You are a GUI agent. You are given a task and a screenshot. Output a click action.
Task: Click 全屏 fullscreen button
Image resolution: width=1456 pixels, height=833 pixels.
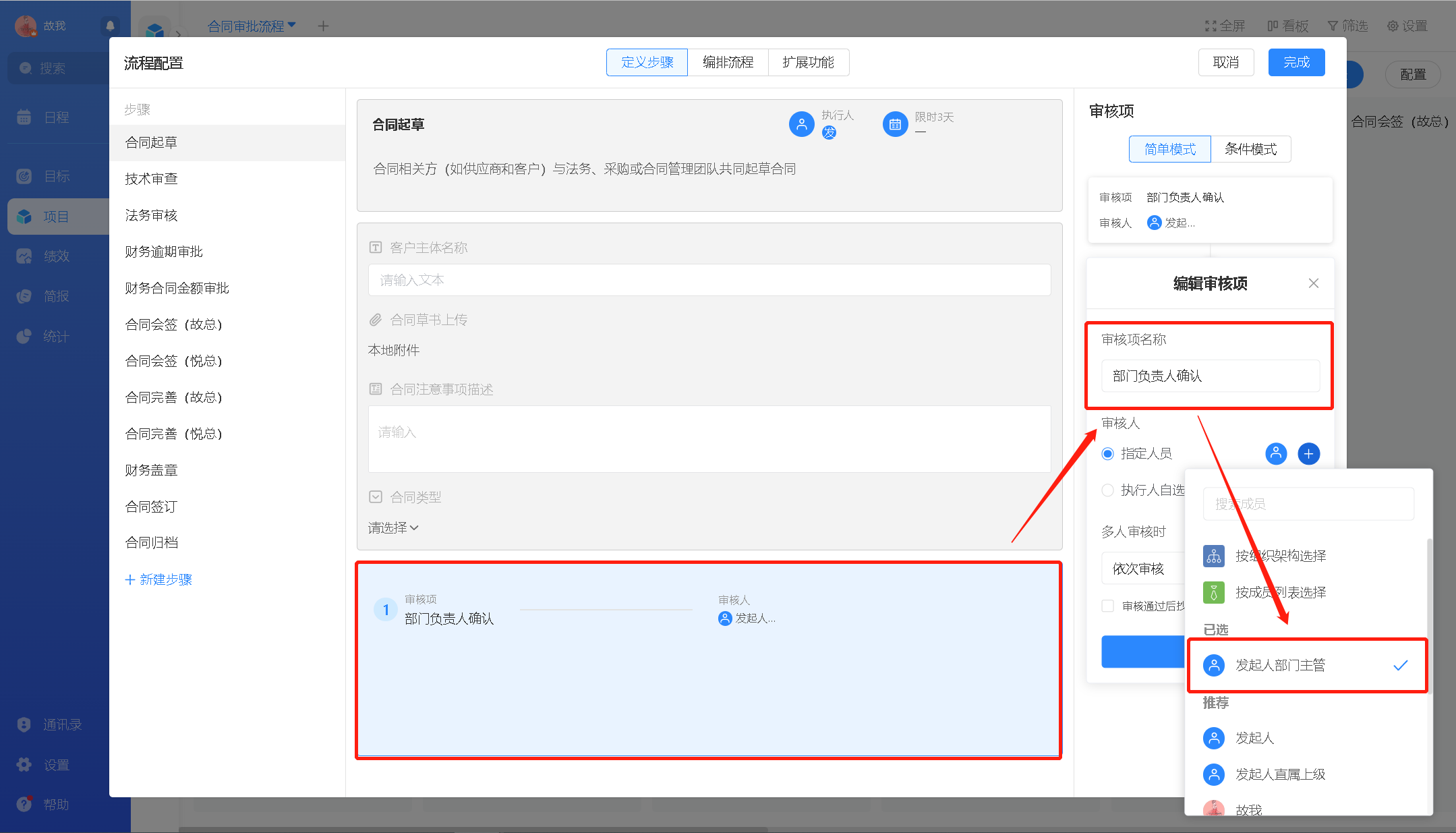(x=1225, y=26)
